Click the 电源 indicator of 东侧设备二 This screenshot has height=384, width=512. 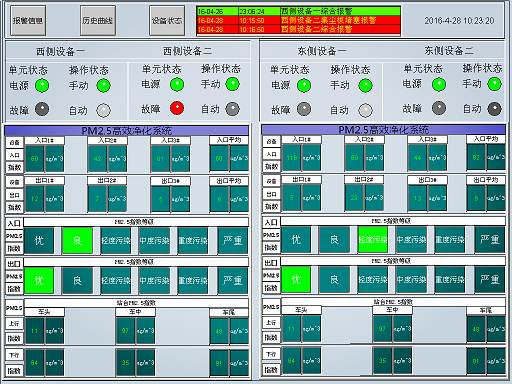(x=439, y=84)
